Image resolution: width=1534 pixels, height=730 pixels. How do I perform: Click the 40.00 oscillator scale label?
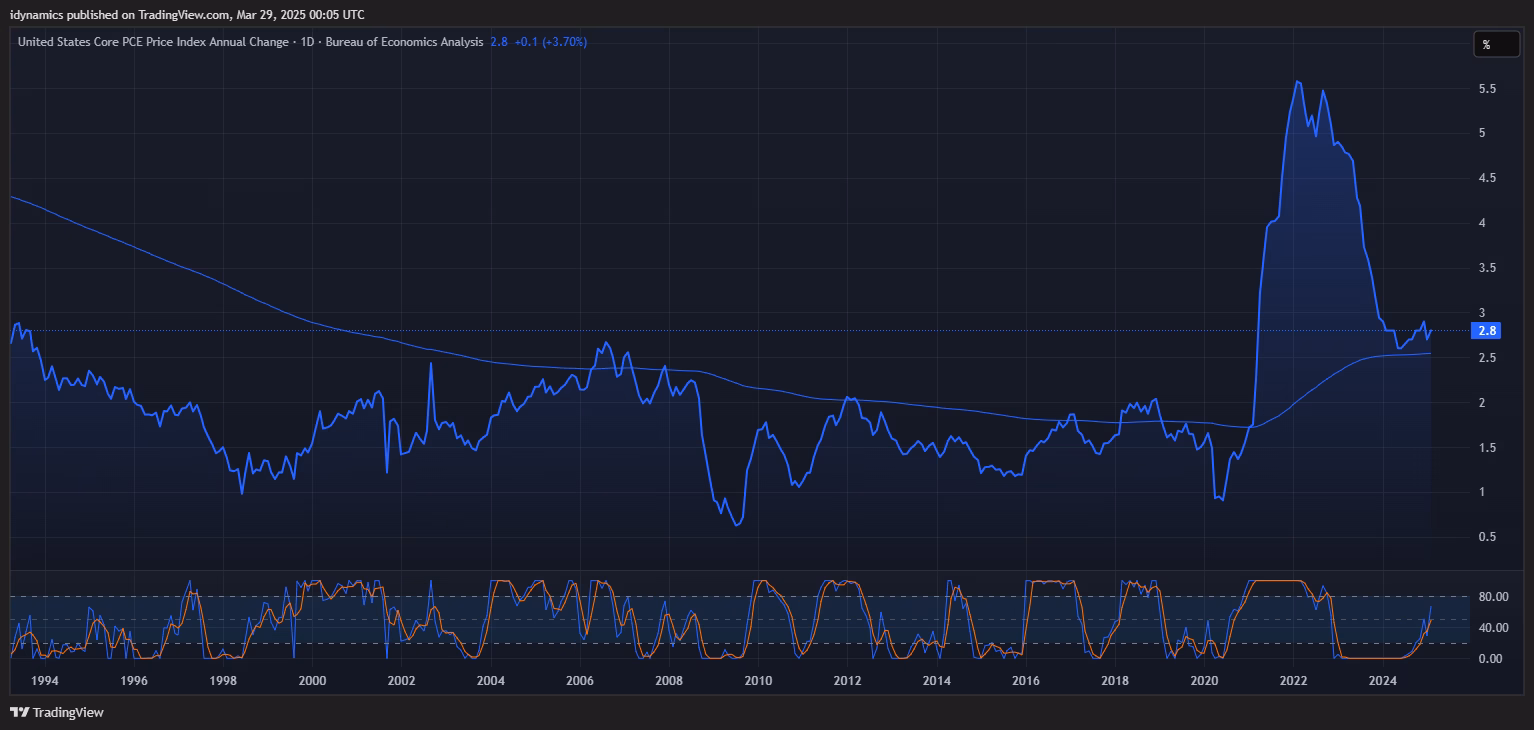(x=1493, y=628)
